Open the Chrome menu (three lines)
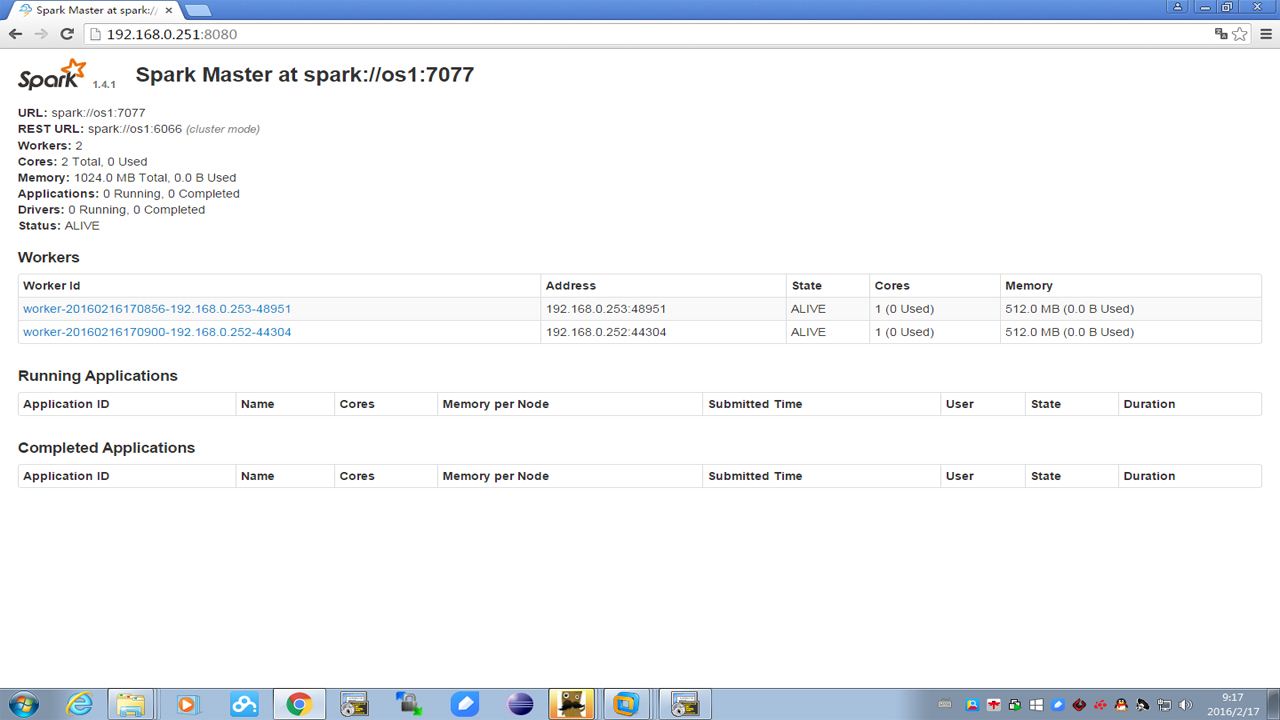This screenshot has width=1280, height=720. (1266, 34)
